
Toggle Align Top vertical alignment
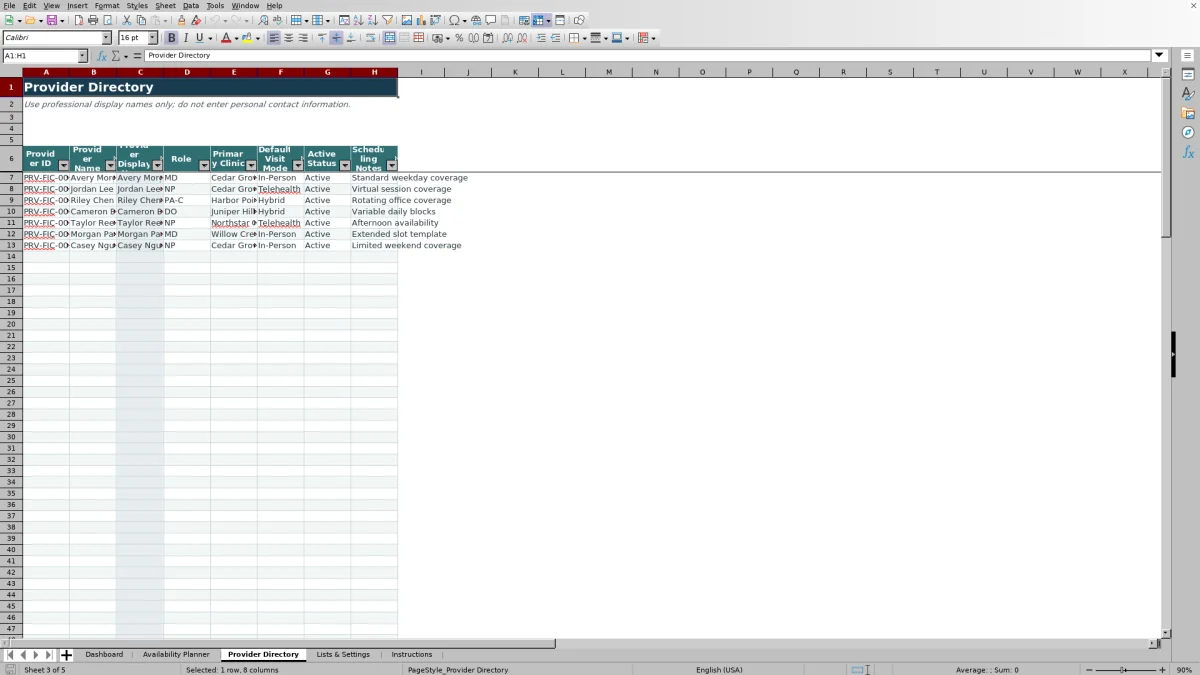[x=322, y=38]
